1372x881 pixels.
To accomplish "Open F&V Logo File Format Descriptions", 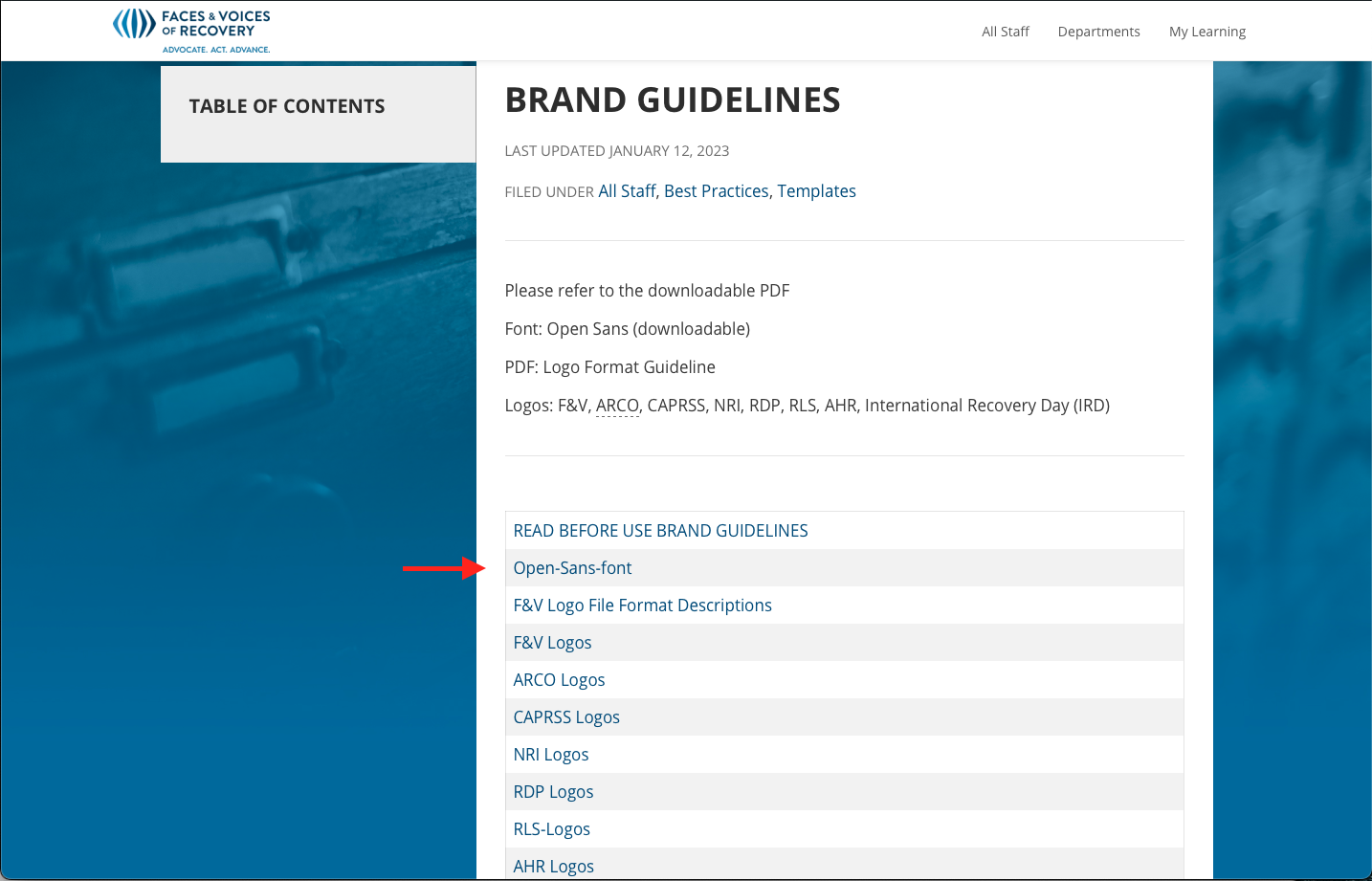I will [x=642, y=606].
